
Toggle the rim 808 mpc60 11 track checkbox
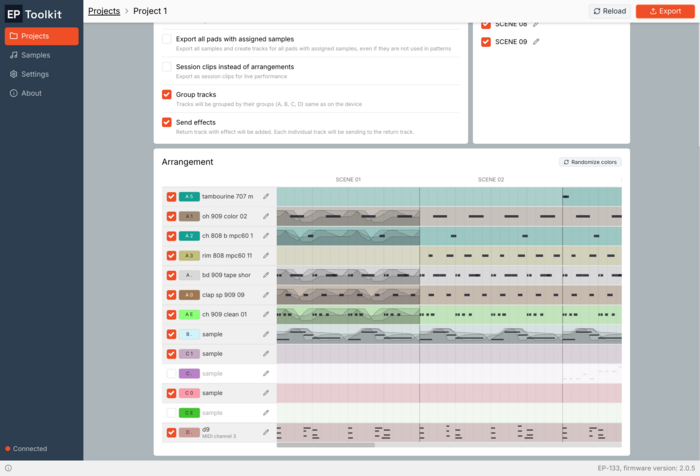point(171,255)
